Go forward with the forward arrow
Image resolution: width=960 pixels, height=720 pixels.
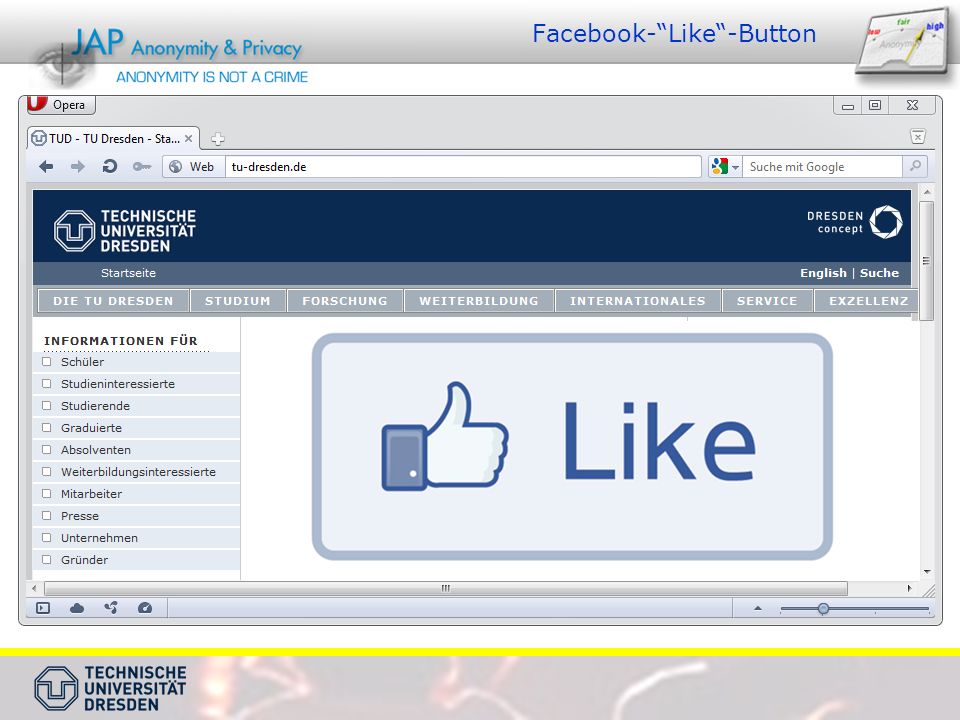tap(78, 167)
